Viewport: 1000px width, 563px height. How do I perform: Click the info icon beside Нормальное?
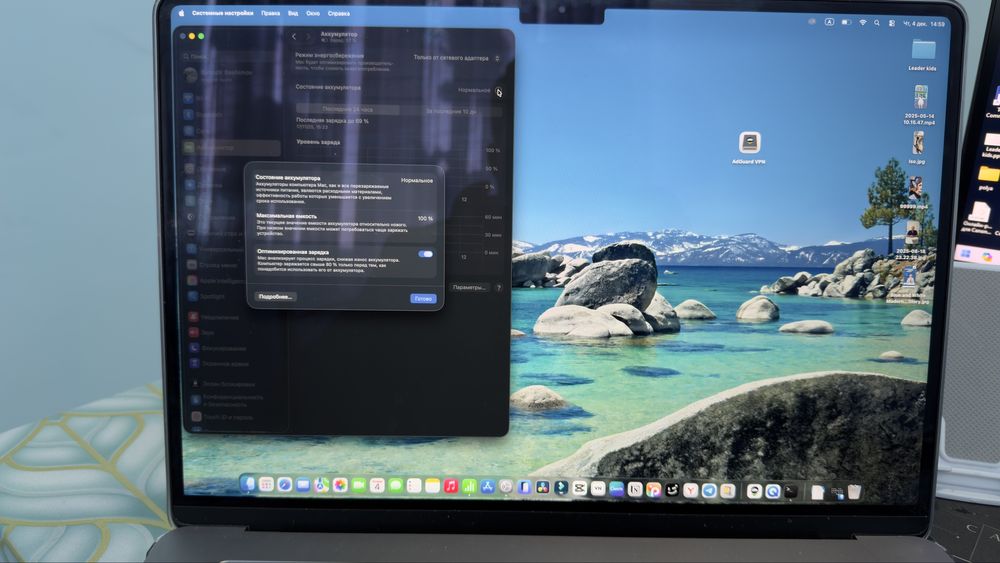tap(499, 92)
